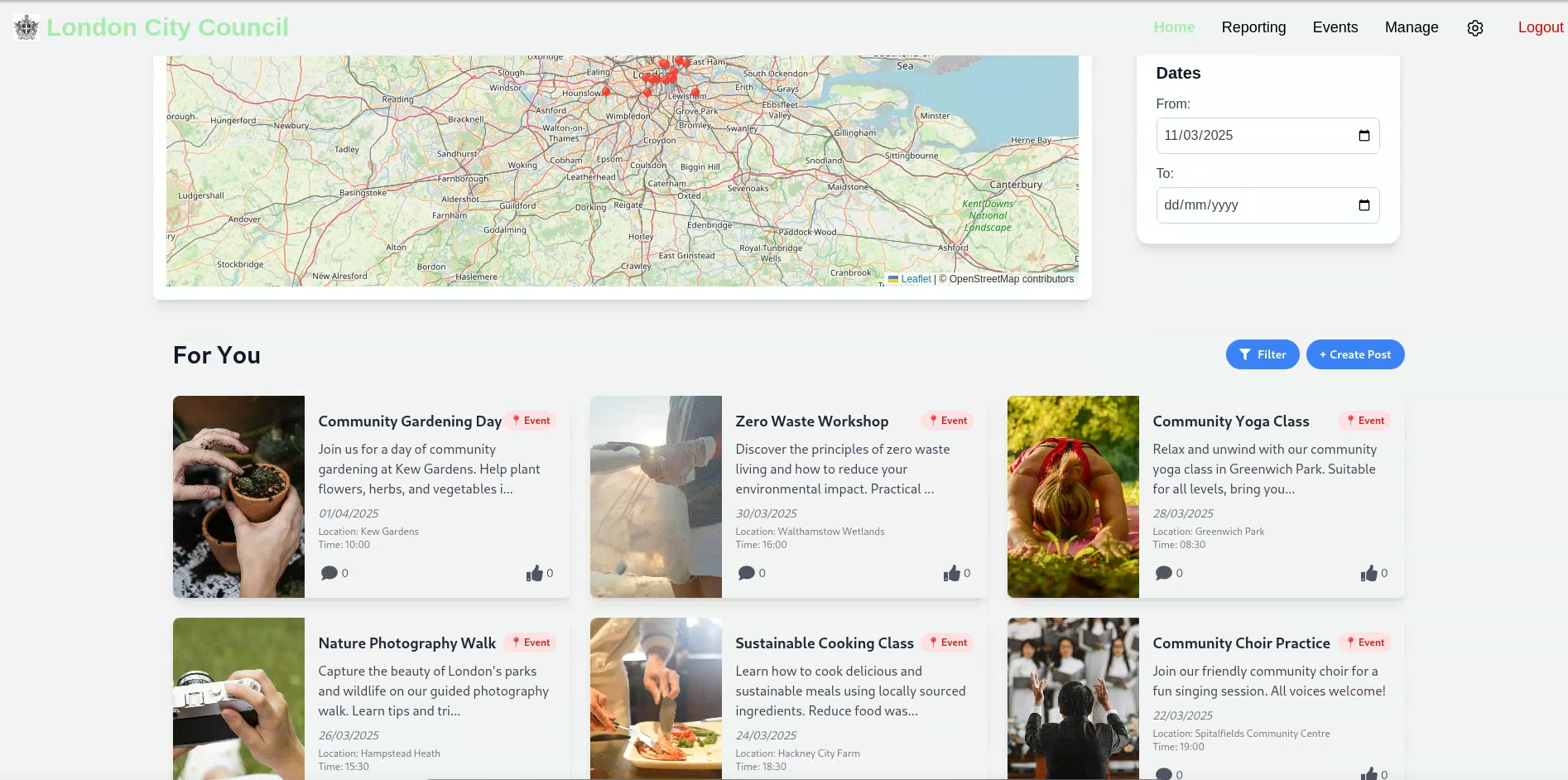1568x780 pixels.
Task: Select the Nature Photography Walk thumbnail
Action: click(x=238, y=698)
